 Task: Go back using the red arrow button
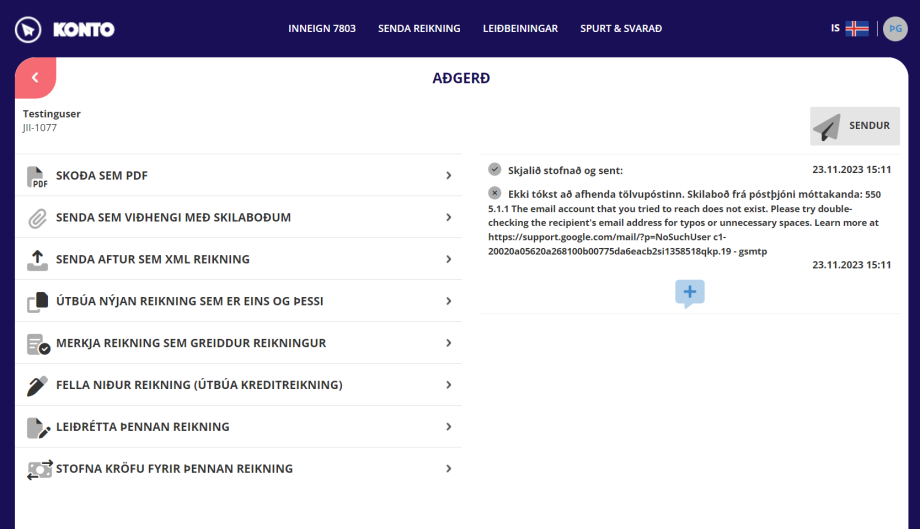pos(35,78)
